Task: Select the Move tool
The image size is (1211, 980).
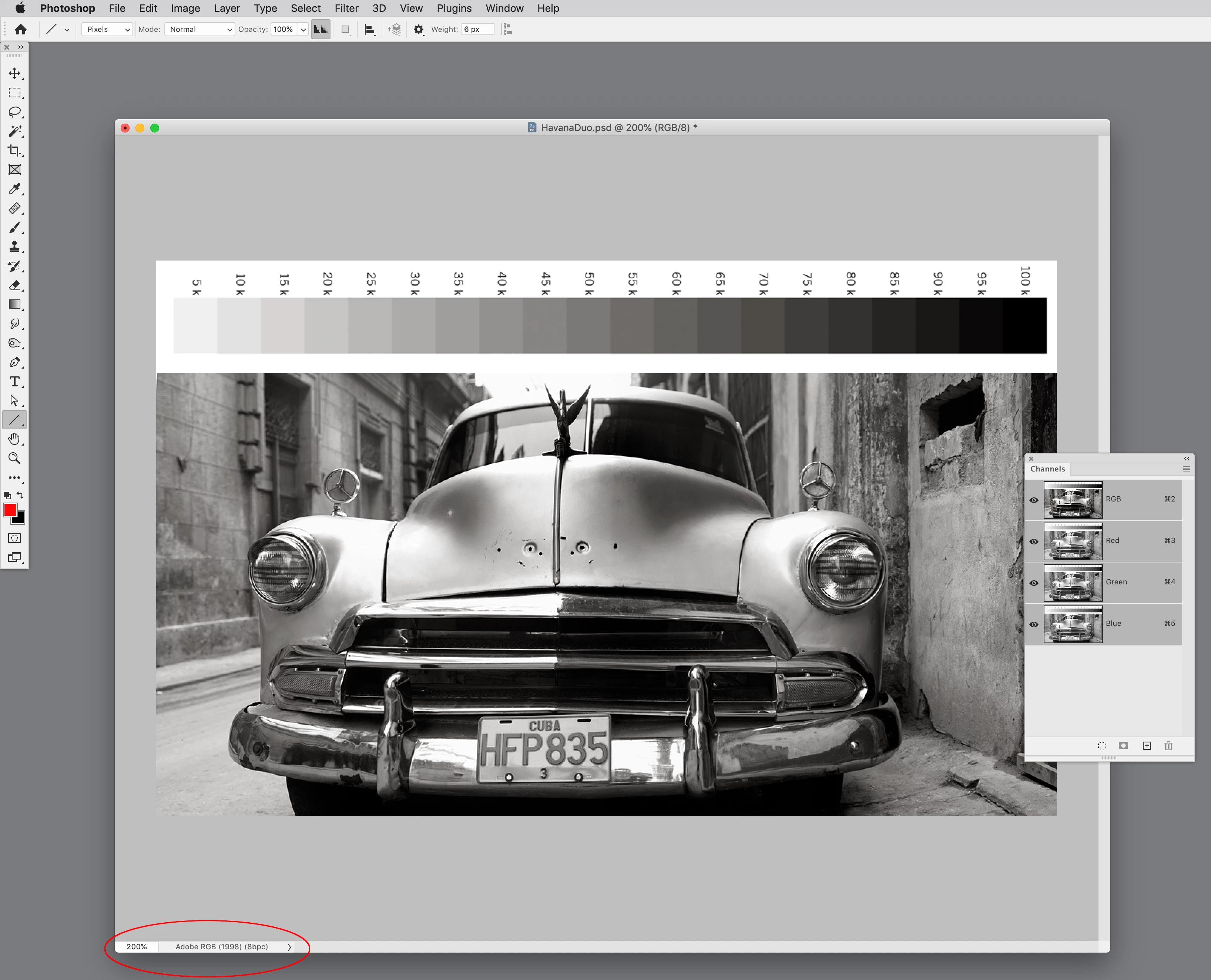Action: click(x=15, y=73)
